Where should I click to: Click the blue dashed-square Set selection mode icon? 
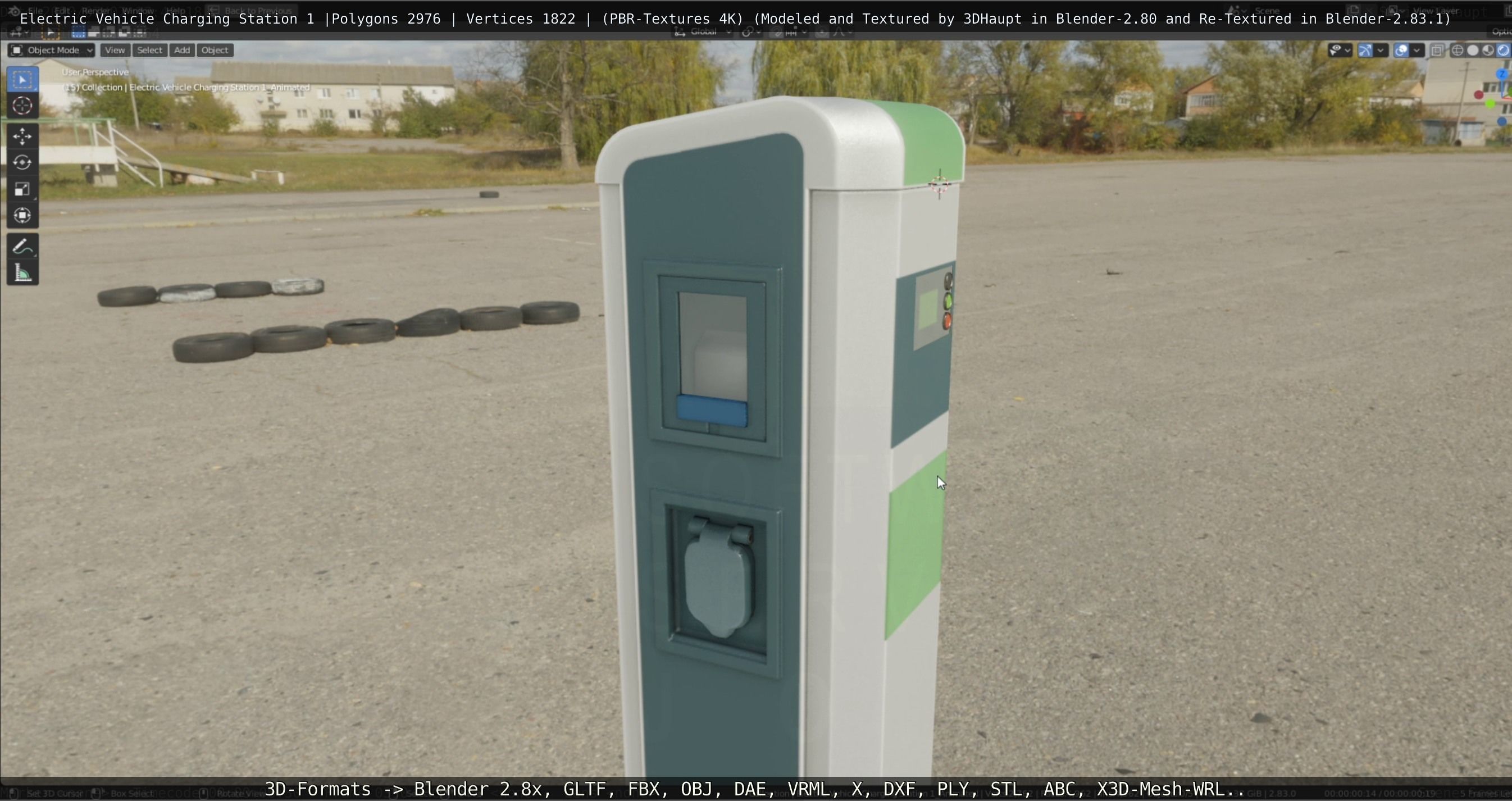(78, 32)
